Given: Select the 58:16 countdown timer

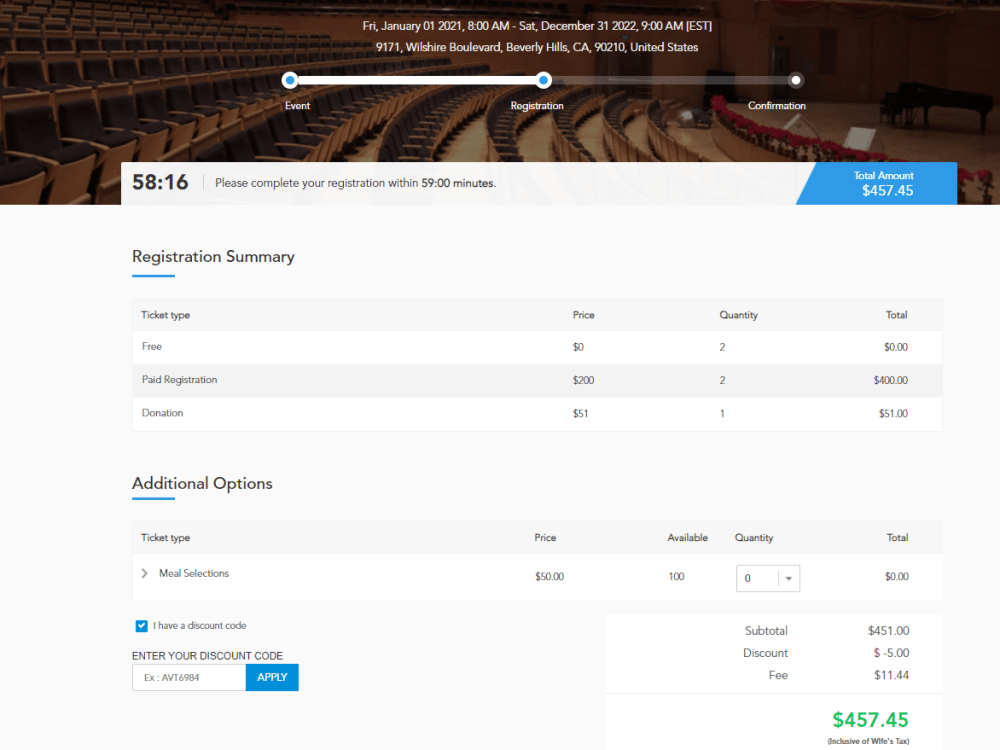Looking at the screenshot, I should (160, 183).
